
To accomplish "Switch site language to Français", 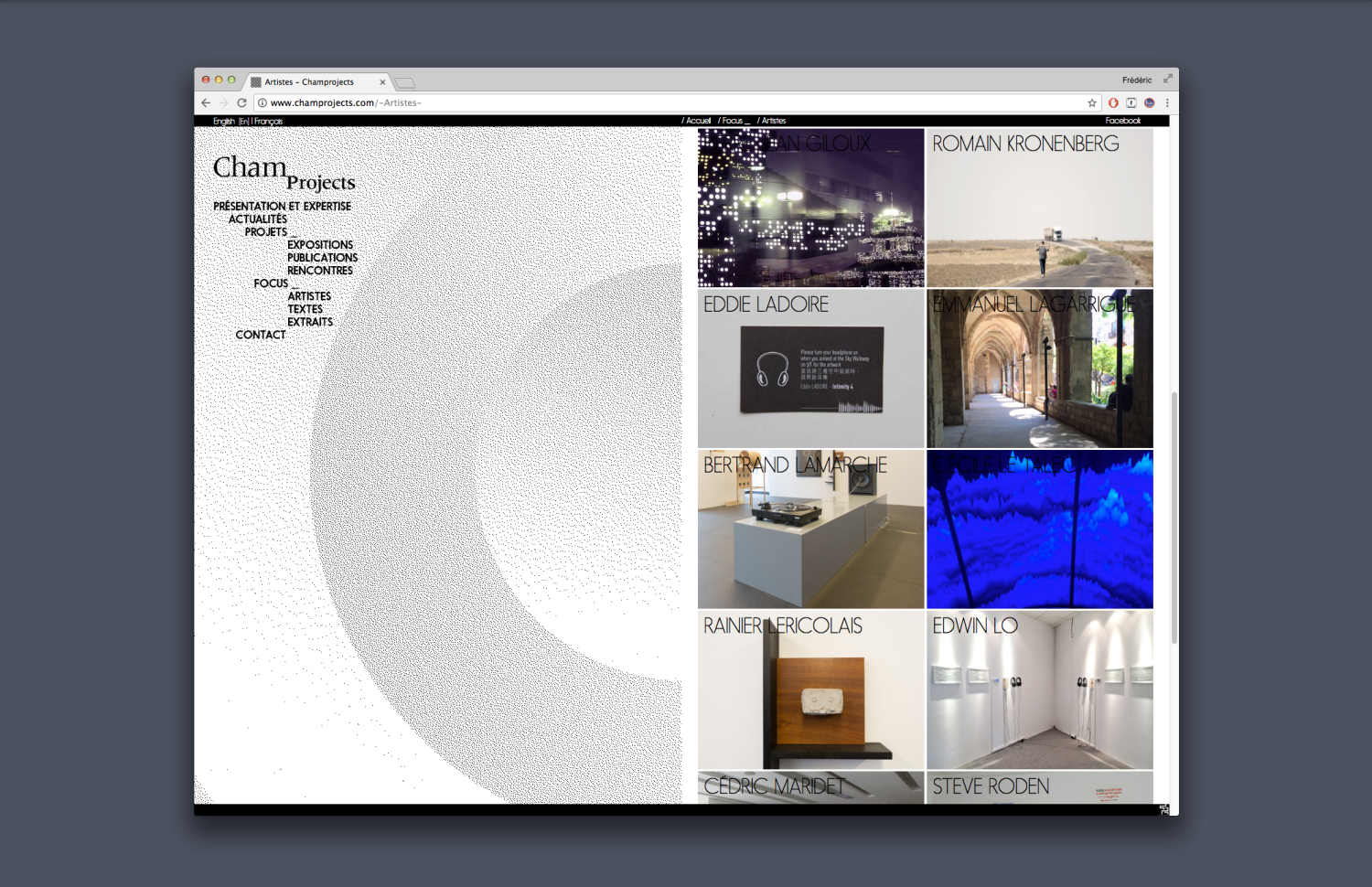I will [268, 122].
